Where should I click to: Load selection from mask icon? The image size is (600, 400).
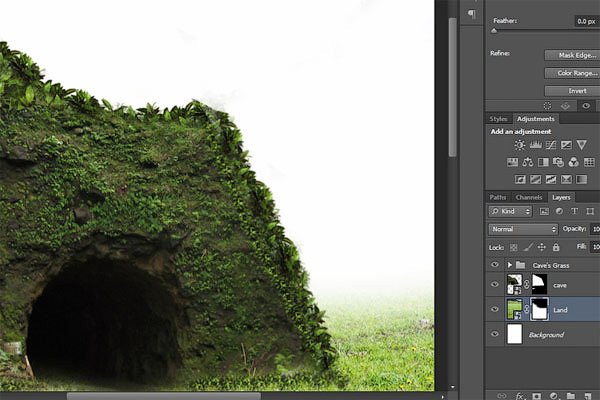[x=548, y=106]
